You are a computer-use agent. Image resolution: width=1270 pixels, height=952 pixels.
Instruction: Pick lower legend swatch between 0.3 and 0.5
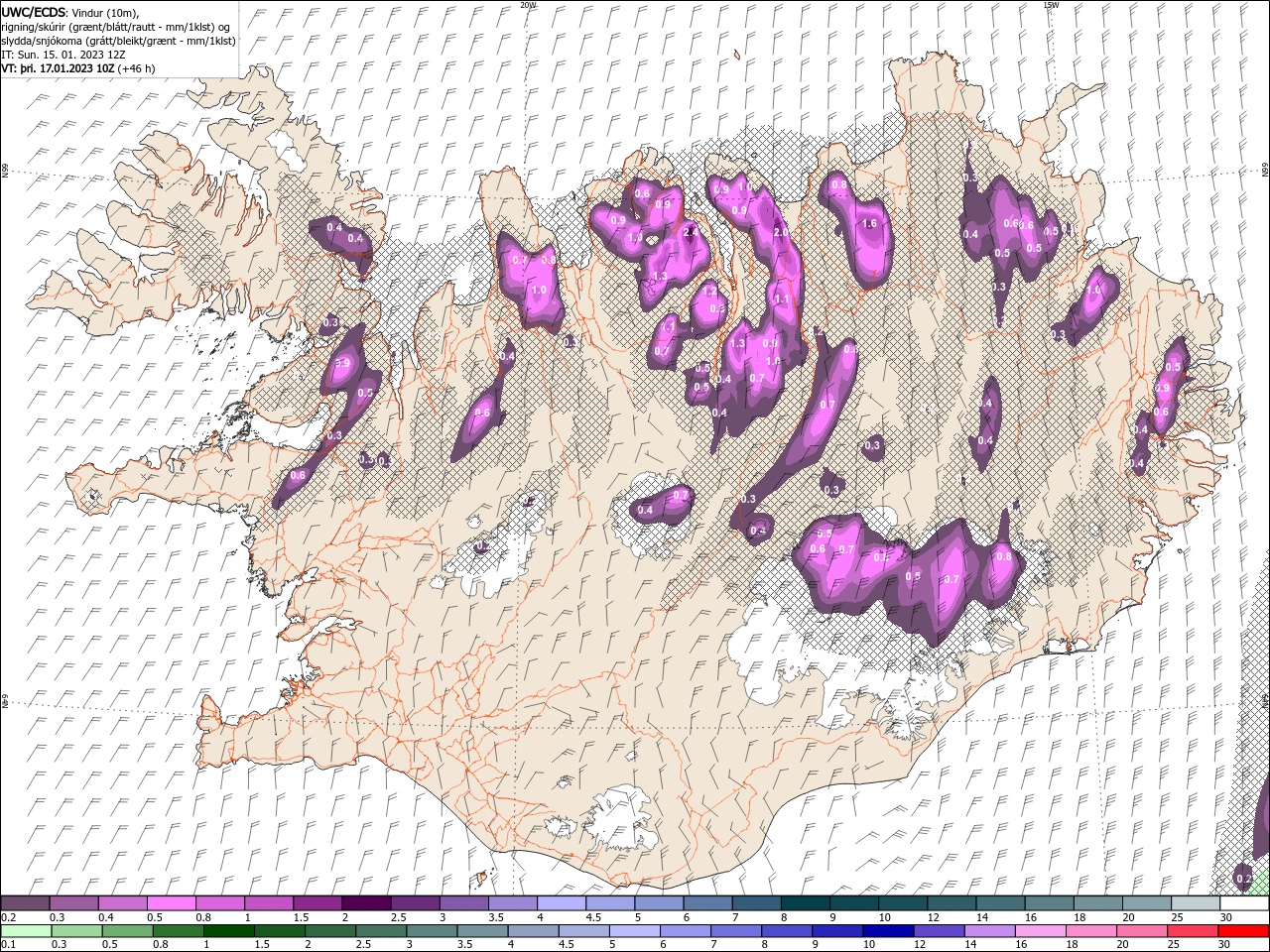tap(76, 931)
